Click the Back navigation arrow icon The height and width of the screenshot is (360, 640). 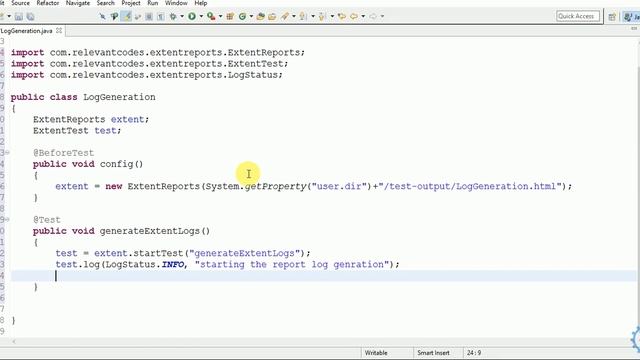(x=354, y=16)
